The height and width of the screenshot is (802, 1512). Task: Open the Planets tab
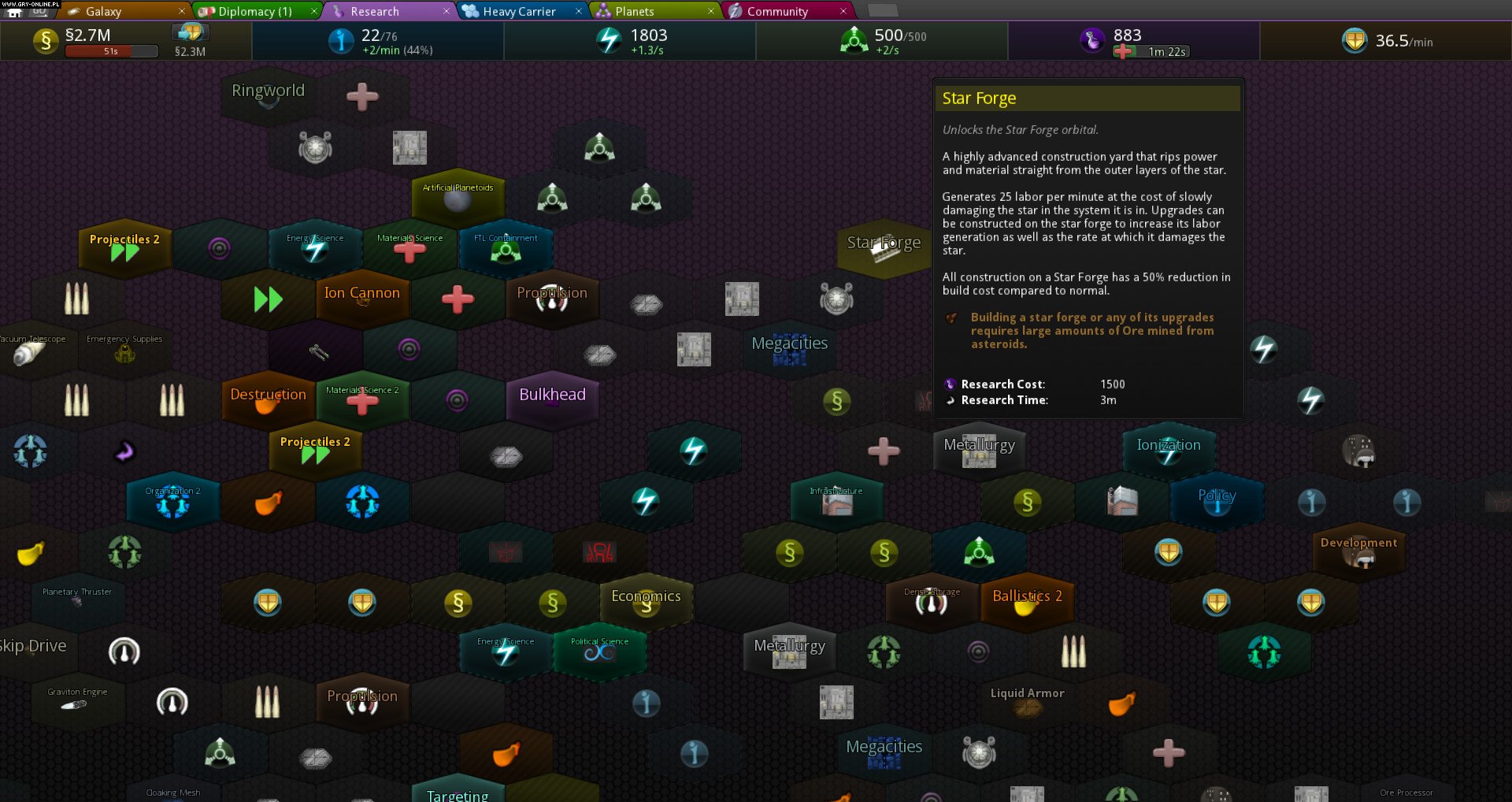[x=634, y=11]
